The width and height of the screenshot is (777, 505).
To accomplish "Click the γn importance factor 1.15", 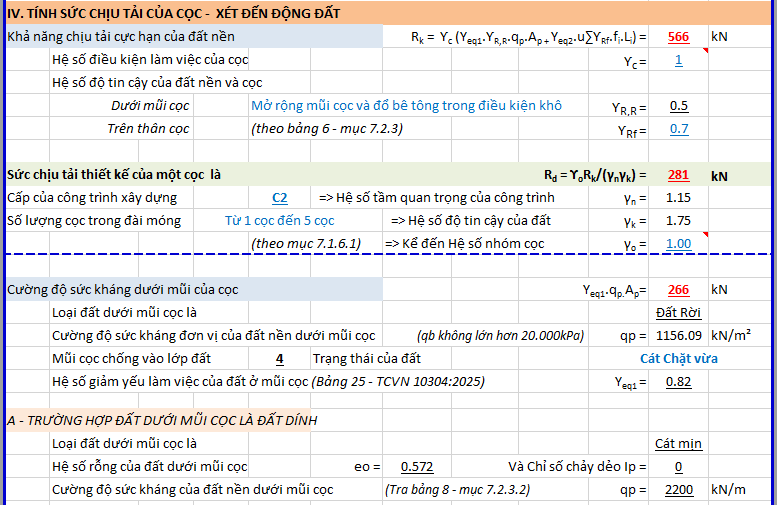I will tap(678, 198).
